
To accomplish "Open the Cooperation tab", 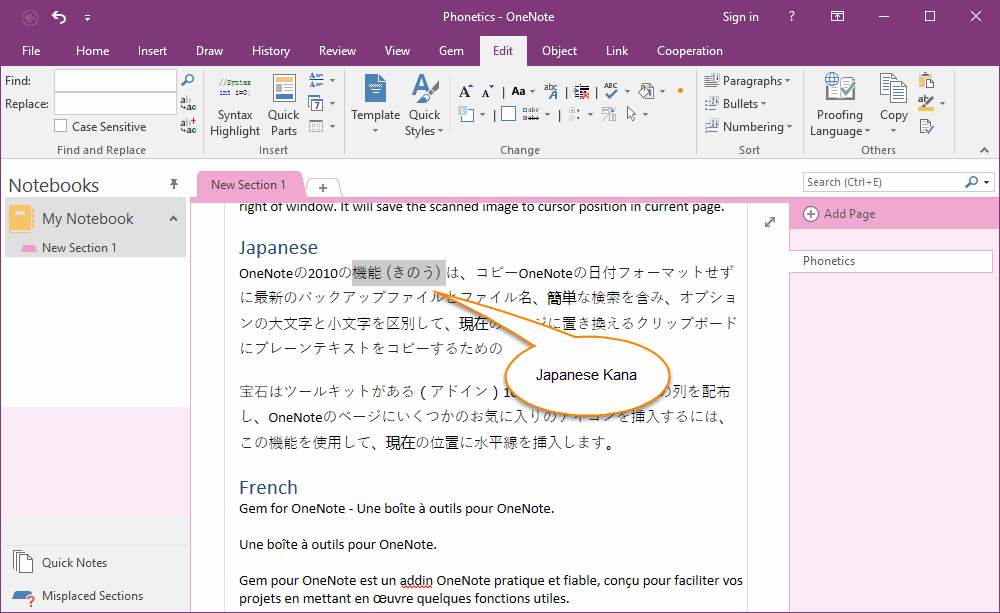I will 689,51.
